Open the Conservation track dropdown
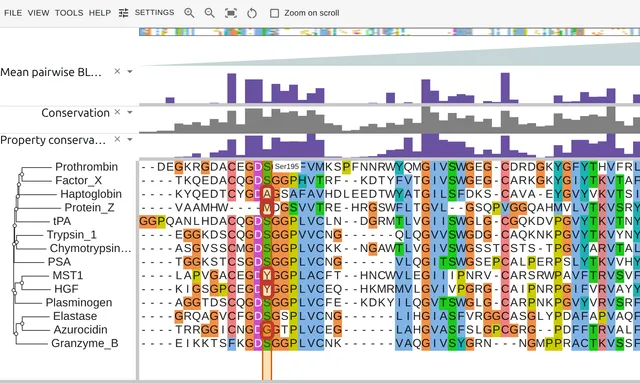 (130, 112)
